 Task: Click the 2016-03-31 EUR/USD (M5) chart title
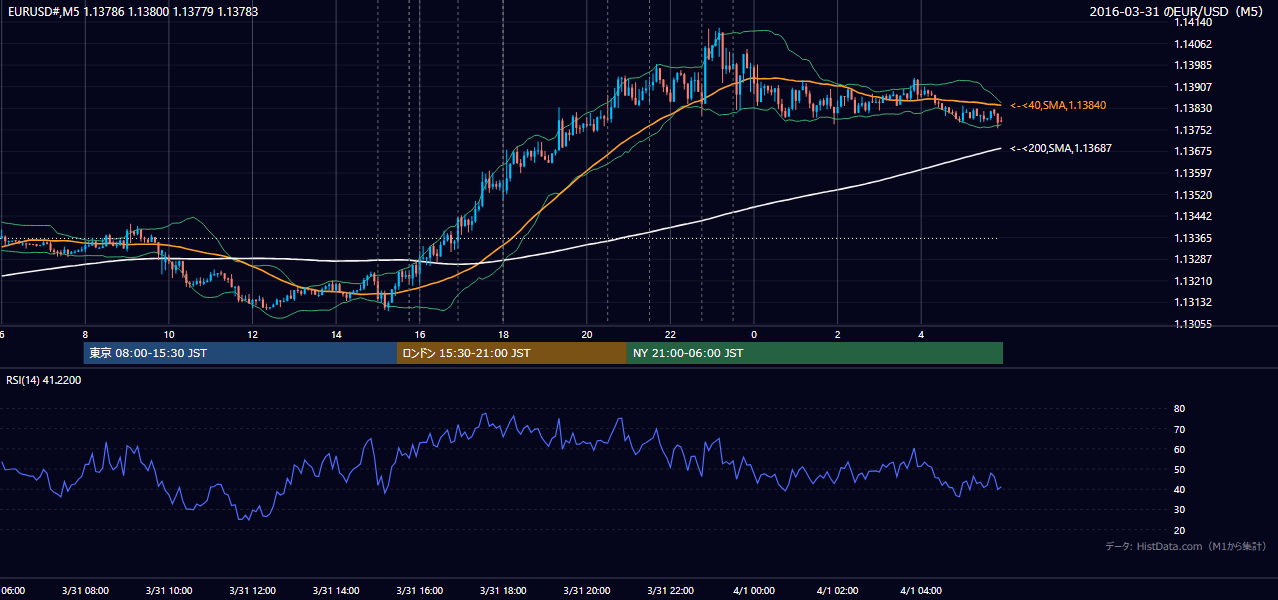(x=1177, y=11)
